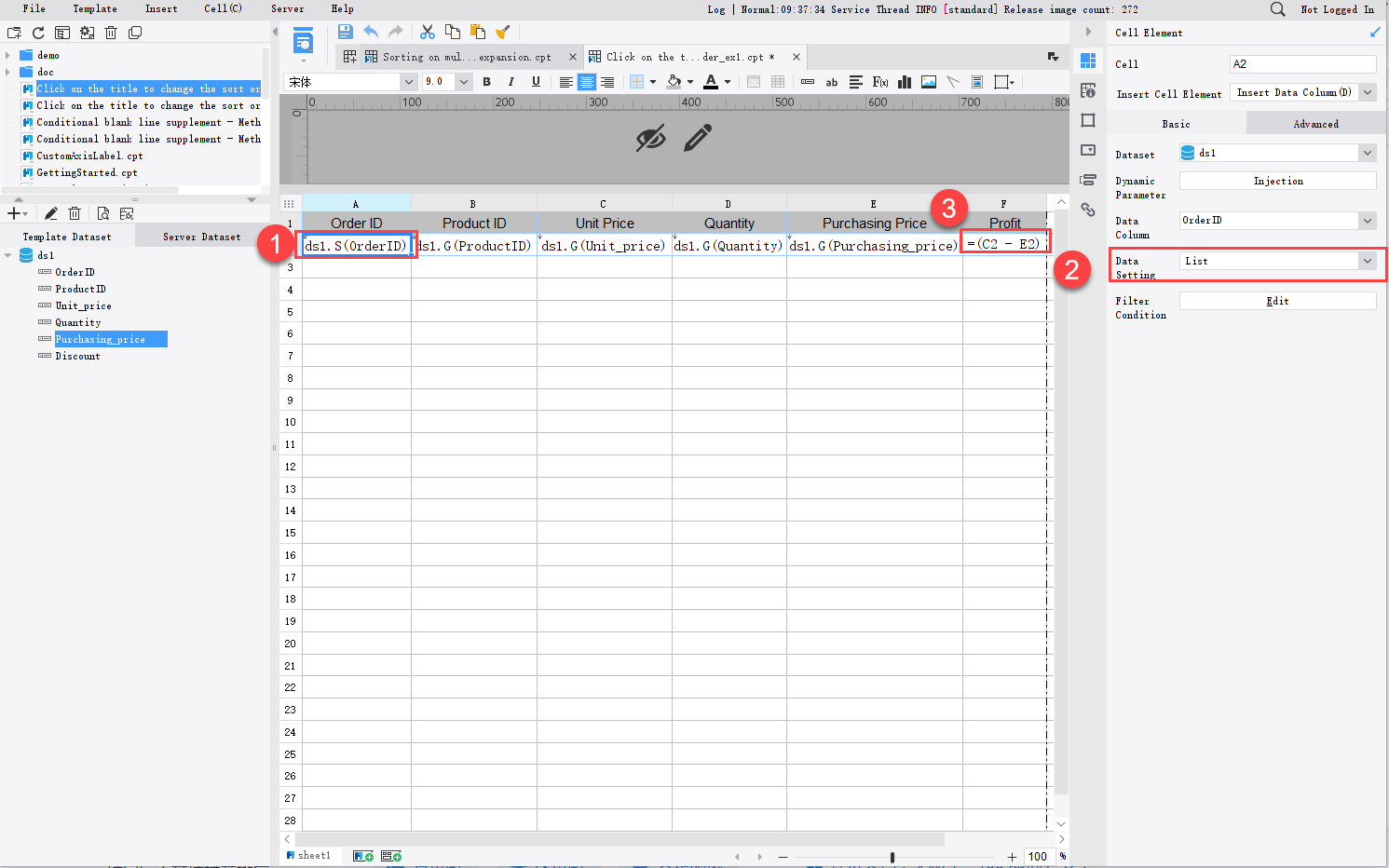Preview the dataset data
This screenshot has height=868, width=1389.
click(102, 213)
